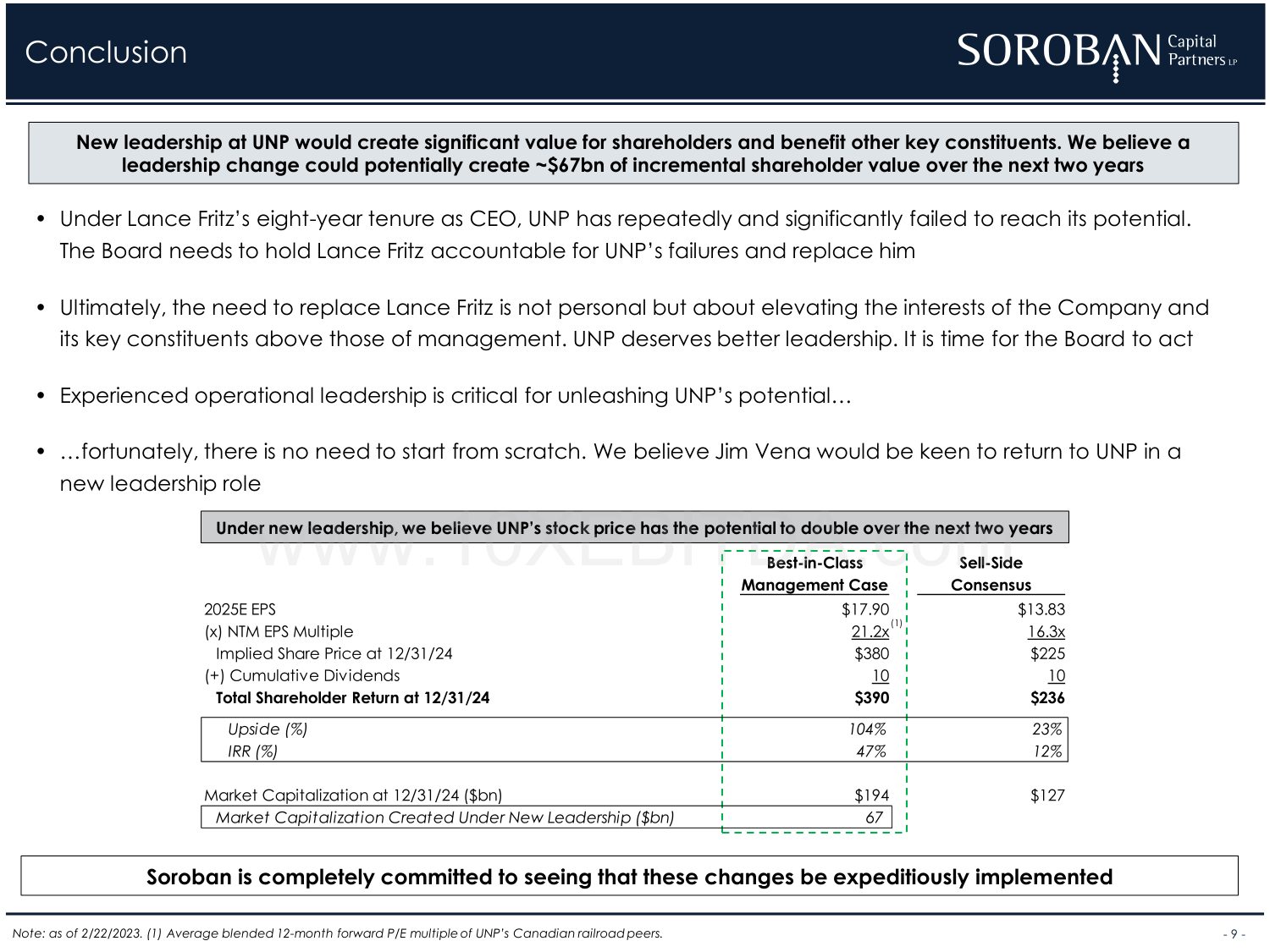
Task: Select the 67 market capitalization created cell
Action: click(874, 817)
